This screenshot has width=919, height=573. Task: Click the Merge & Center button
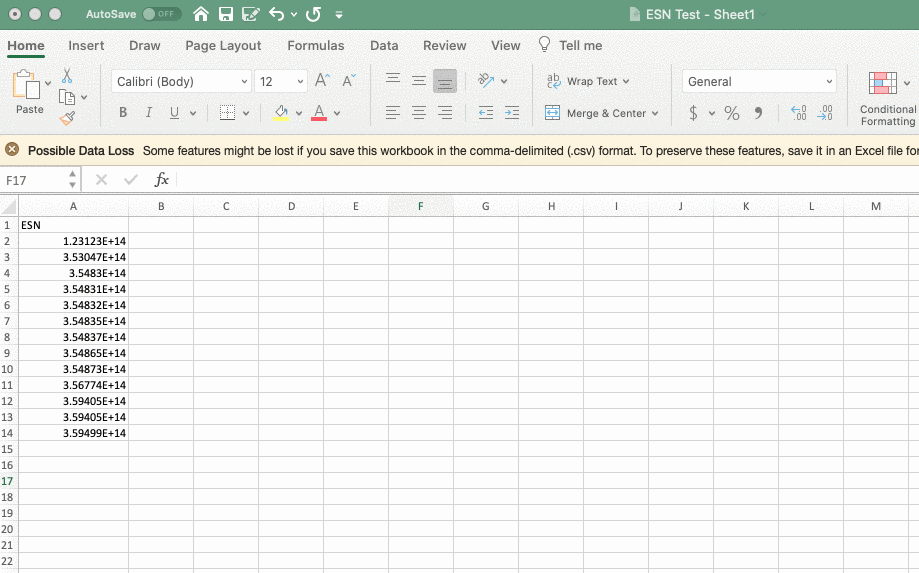[x=601, y=113]
